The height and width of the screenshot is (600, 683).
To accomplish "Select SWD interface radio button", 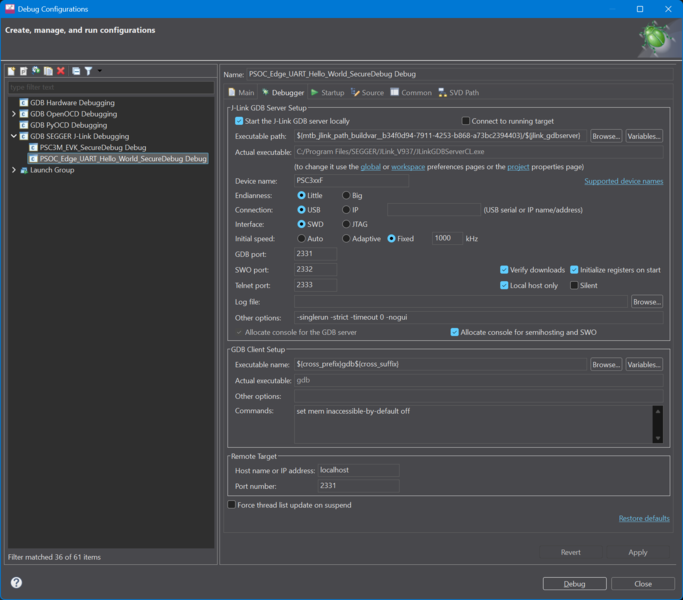I will (x=301, y=224).
